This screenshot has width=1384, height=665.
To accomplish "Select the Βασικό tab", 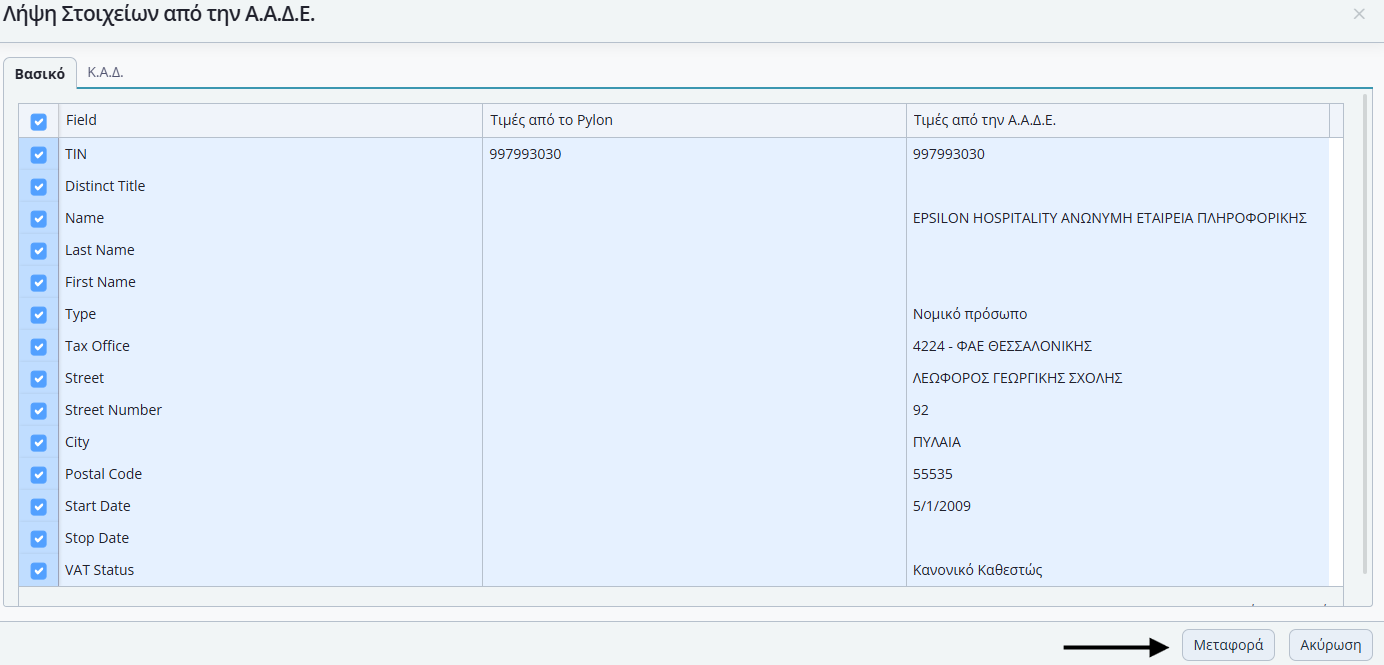I will (40, 73).
